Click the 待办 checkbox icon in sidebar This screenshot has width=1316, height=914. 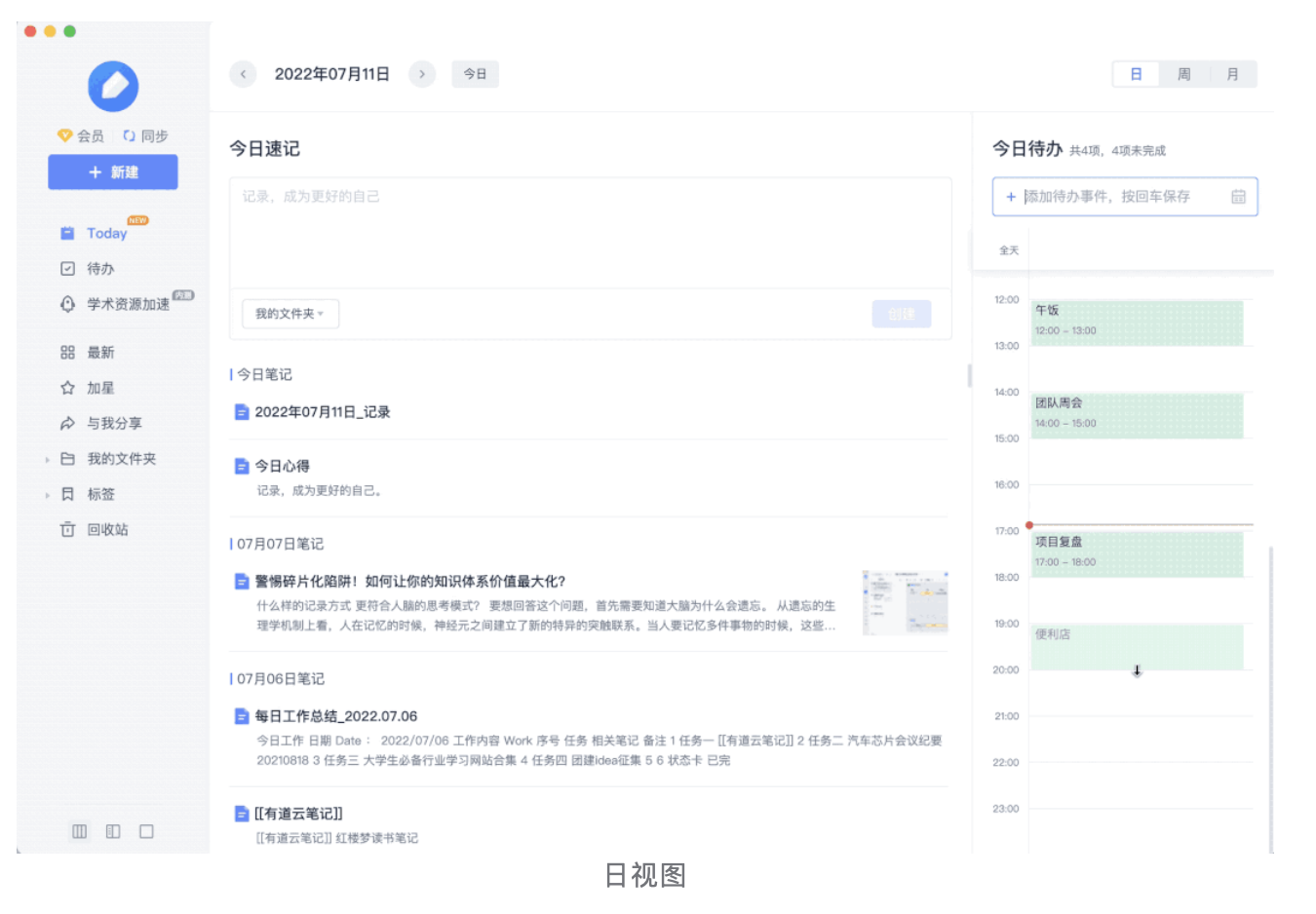[67, 268]
